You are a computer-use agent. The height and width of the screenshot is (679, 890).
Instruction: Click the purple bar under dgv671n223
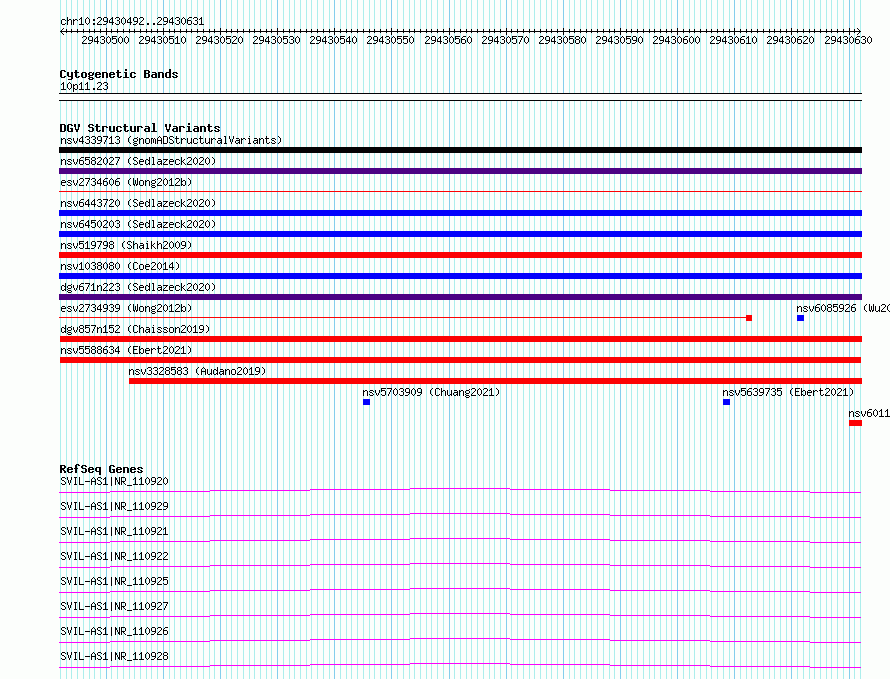[x=460, y=297]
